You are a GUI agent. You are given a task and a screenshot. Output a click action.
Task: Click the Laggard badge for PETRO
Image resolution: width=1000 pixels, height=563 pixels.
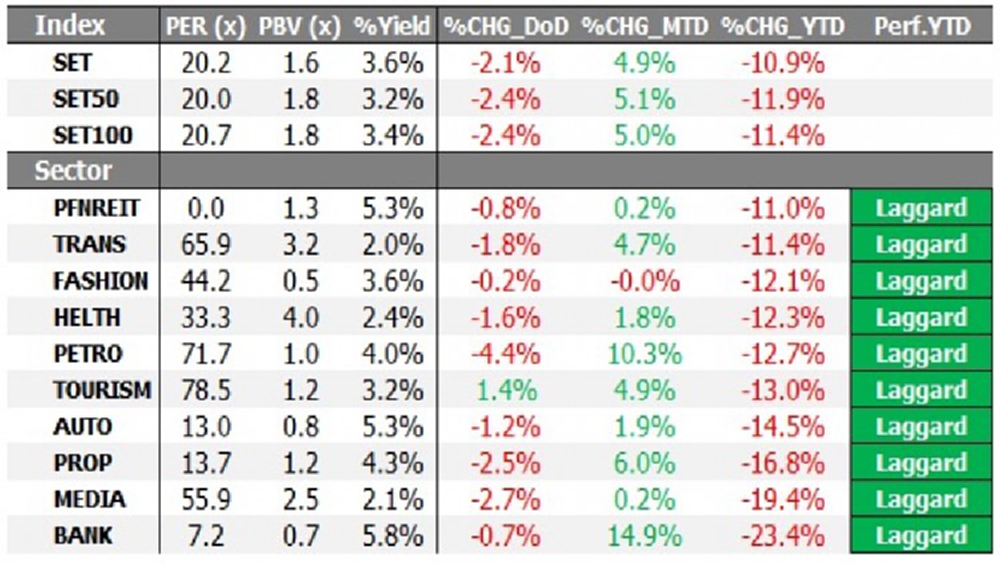click(922, 354)
